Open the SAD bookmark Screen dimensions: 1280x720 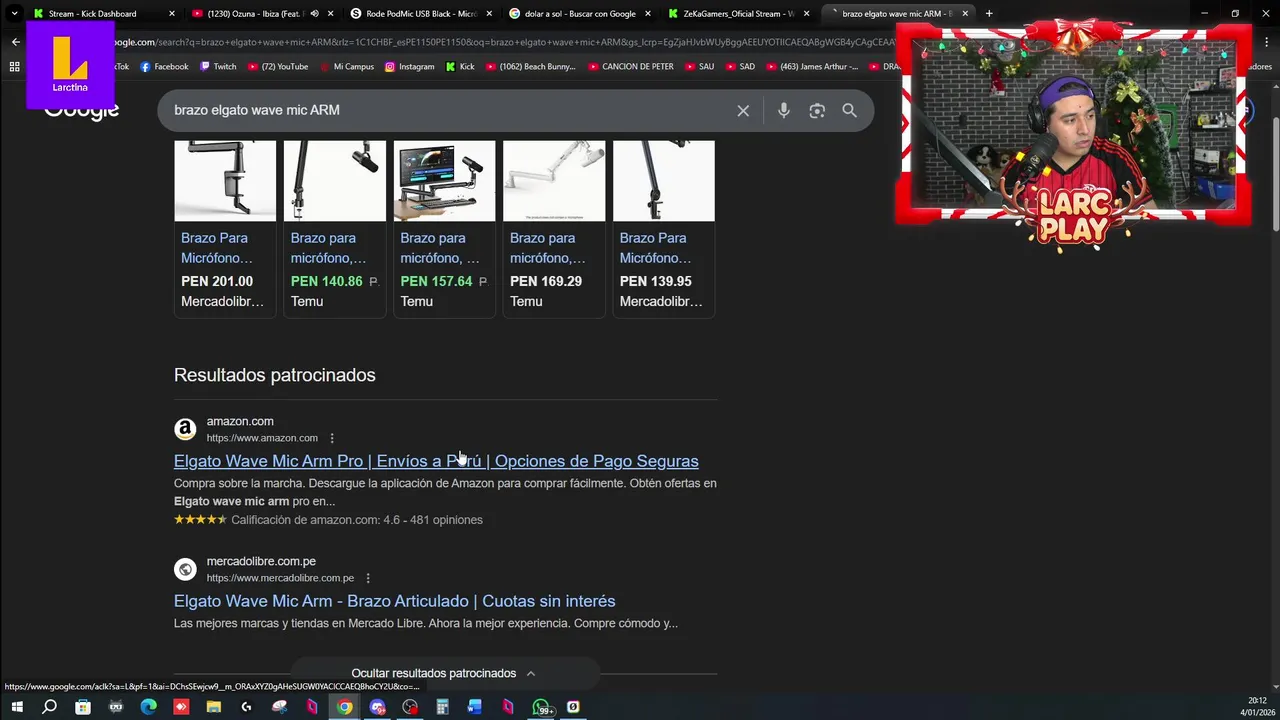pos(739,67)
